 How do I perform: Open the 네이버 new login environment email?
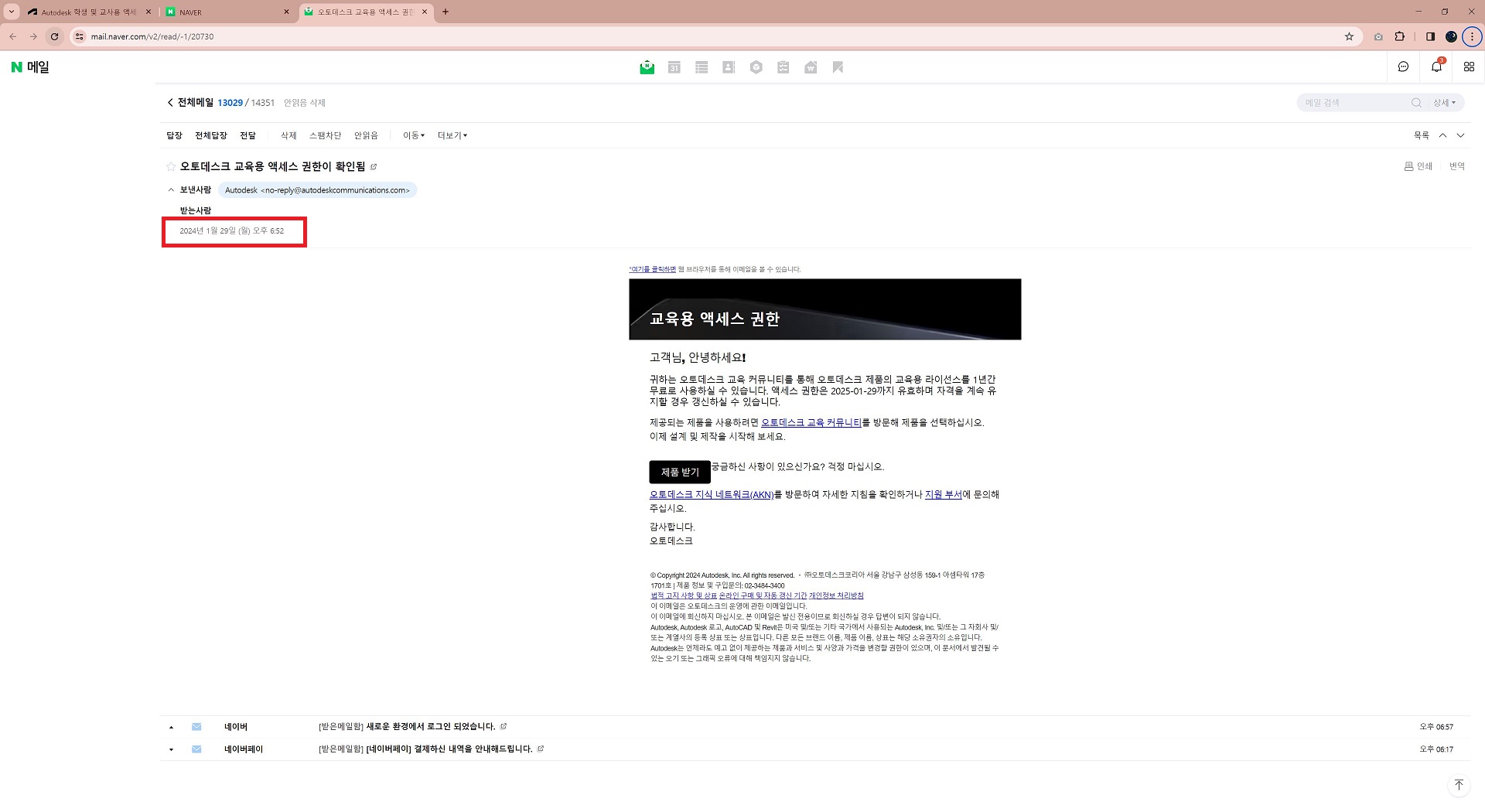430,726
